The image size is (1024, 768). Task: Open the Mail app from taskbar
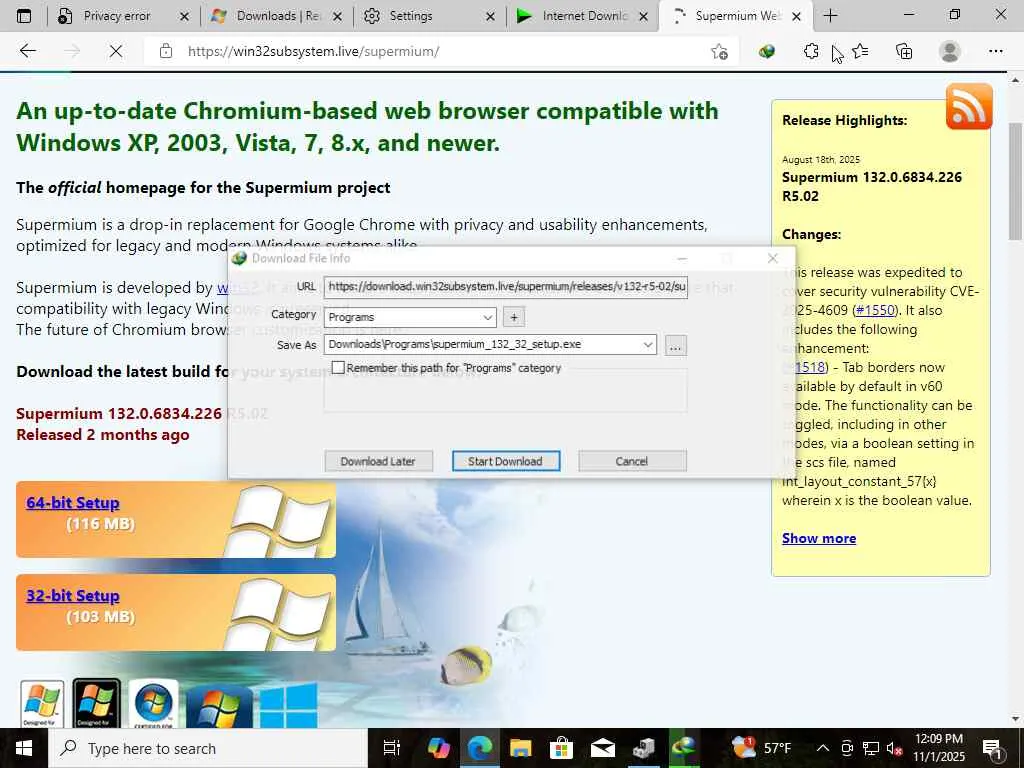tap(602, 748)
